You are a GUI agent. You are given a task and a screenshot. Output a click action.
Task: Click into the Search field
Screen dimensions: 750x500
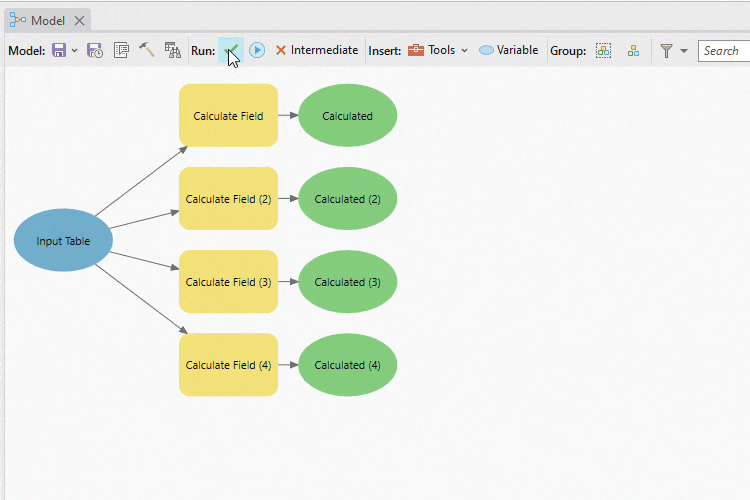[x=723, y=50]
